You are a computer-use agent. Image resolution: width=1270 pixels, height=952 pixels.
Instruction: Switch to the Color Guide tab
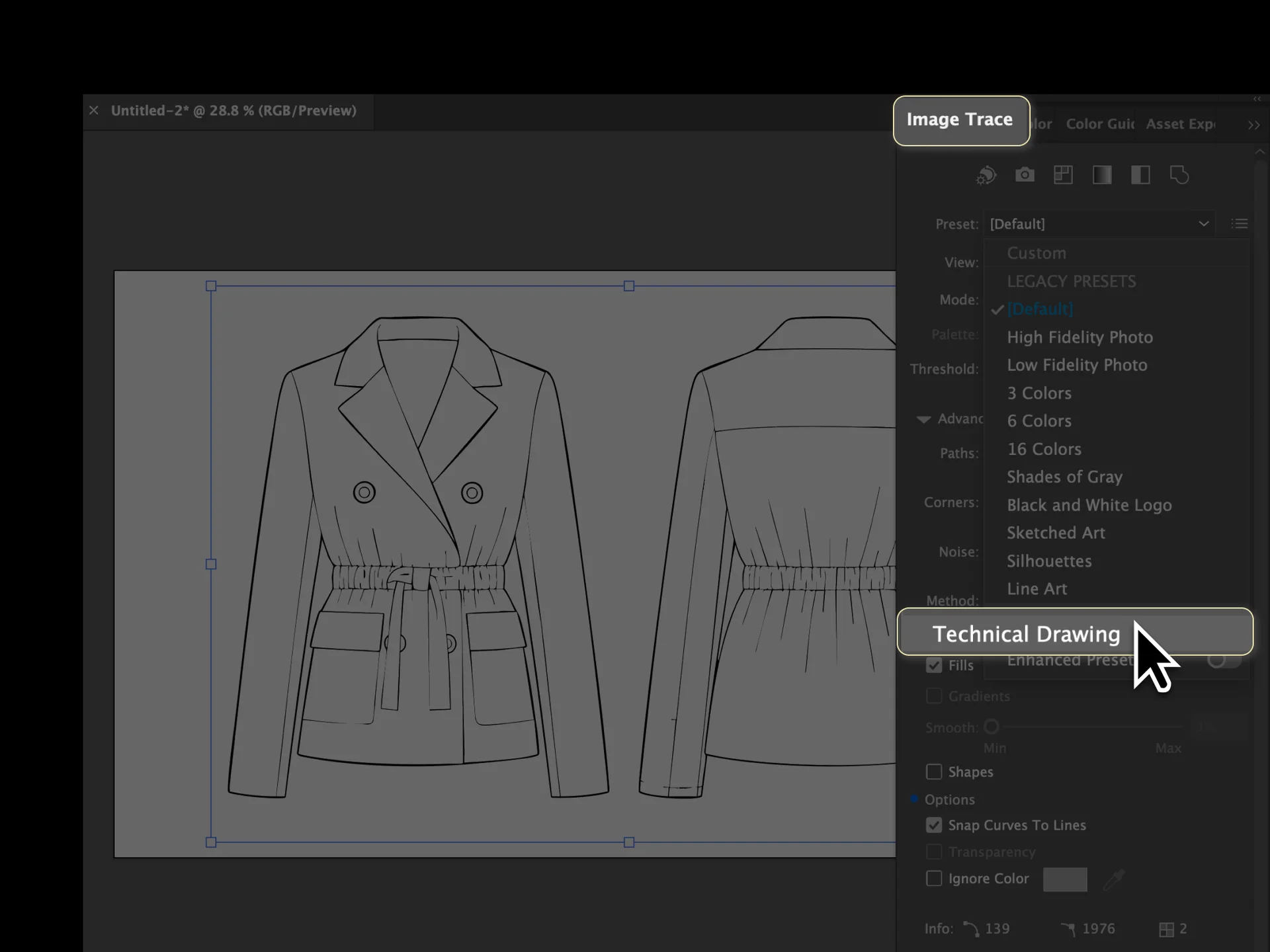tap(1100, 124)
